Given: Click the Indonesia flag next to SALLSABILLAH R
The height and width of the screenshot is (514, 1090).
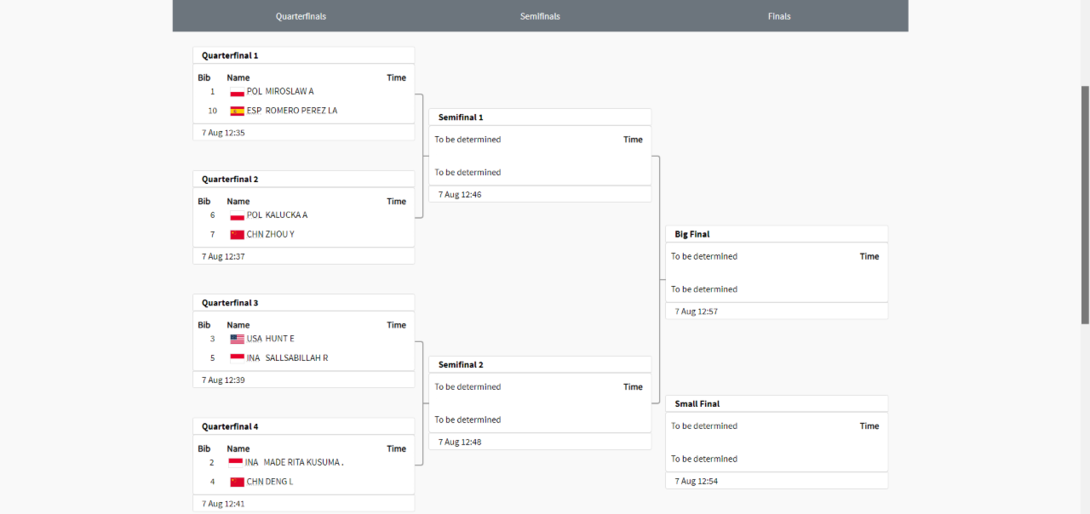Looking at the screenshot, I should (237, 358).
